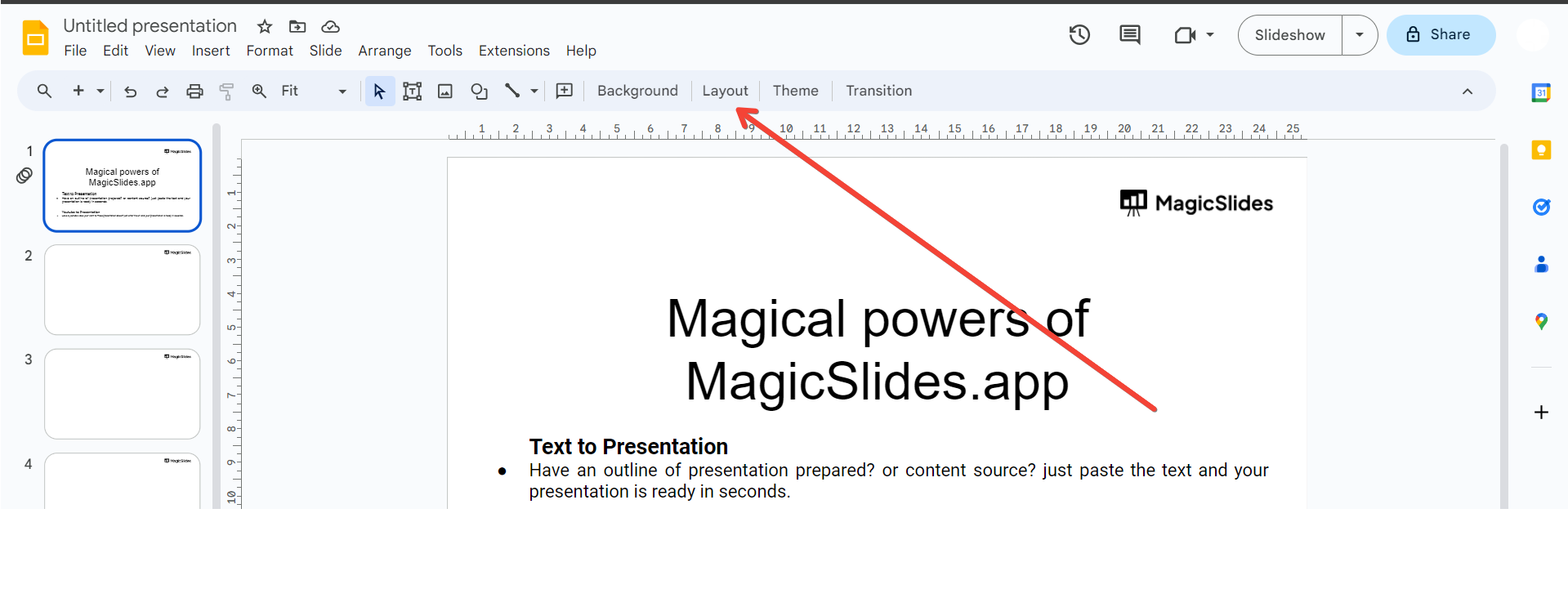Select slide 3 thumbnail
The height and width of the screenshot is (607, 1568).
click(123, 394)
